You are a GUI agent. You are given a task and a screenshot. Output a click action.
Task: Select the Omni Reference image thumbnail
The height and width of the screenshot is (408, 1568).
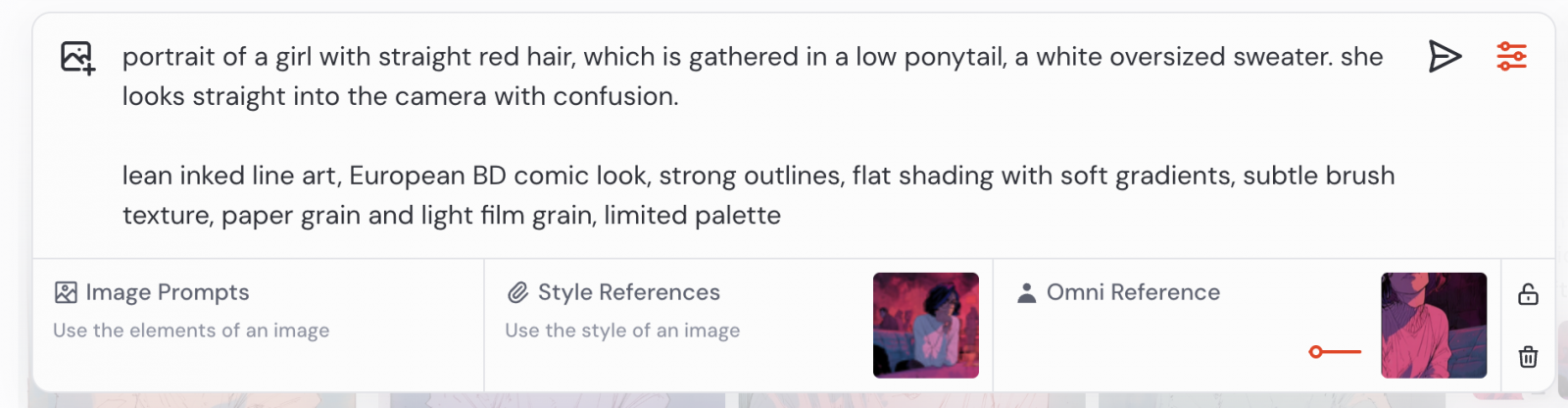coord(1433,325)
